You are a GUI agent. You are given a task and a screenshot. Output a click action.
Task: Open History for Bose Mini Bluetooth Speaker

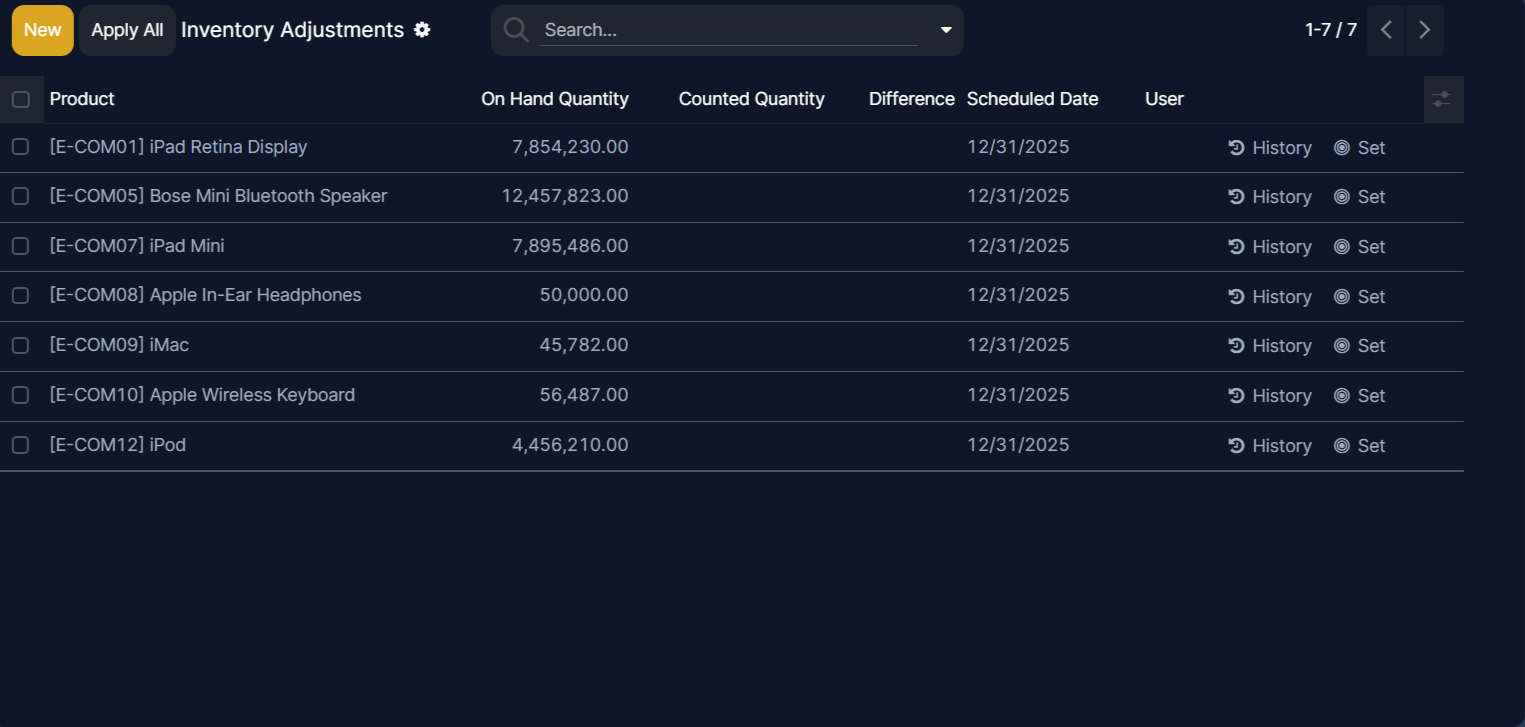(x=1270, y=197)
